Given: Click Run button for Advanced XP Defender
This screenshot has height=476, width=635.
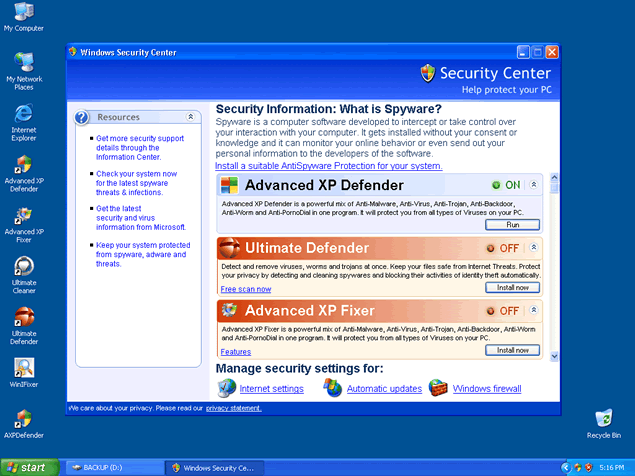Looking at the screenshot, I should coord(513,225).
